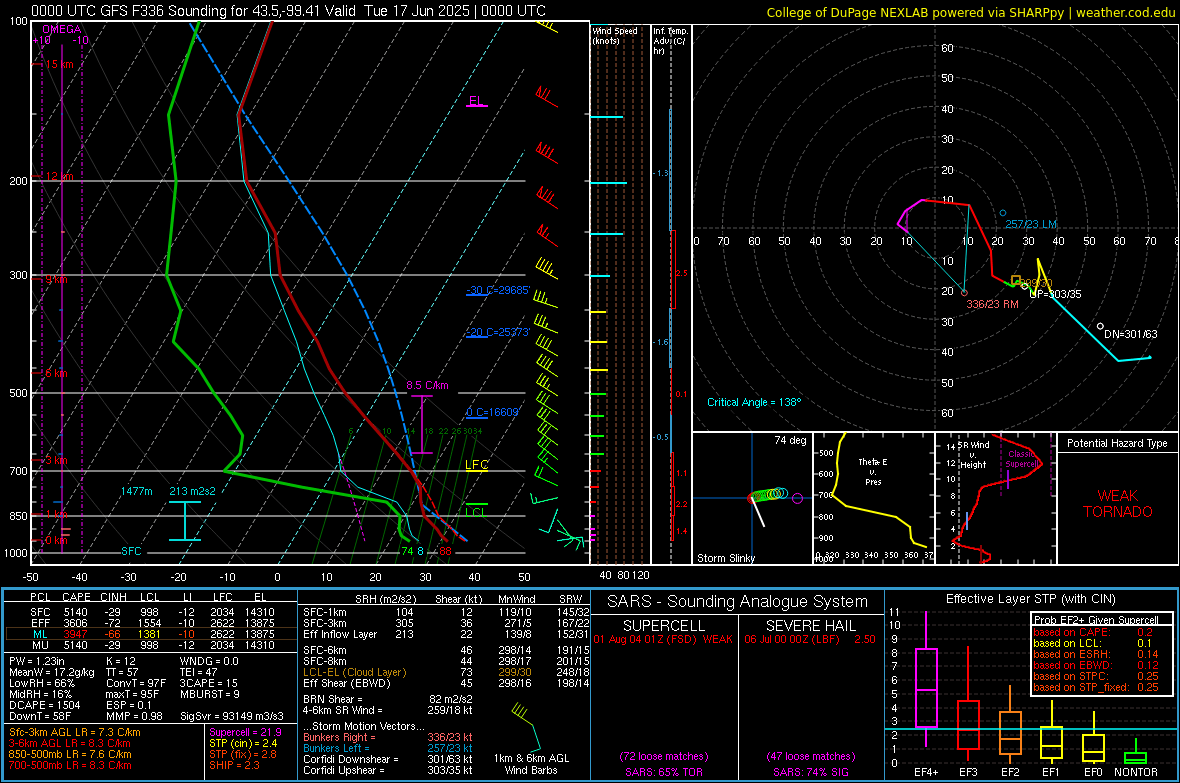Click the College of DuPage NEXLAB credit
Screen dimensions: 1180x783
coord(971,13)
